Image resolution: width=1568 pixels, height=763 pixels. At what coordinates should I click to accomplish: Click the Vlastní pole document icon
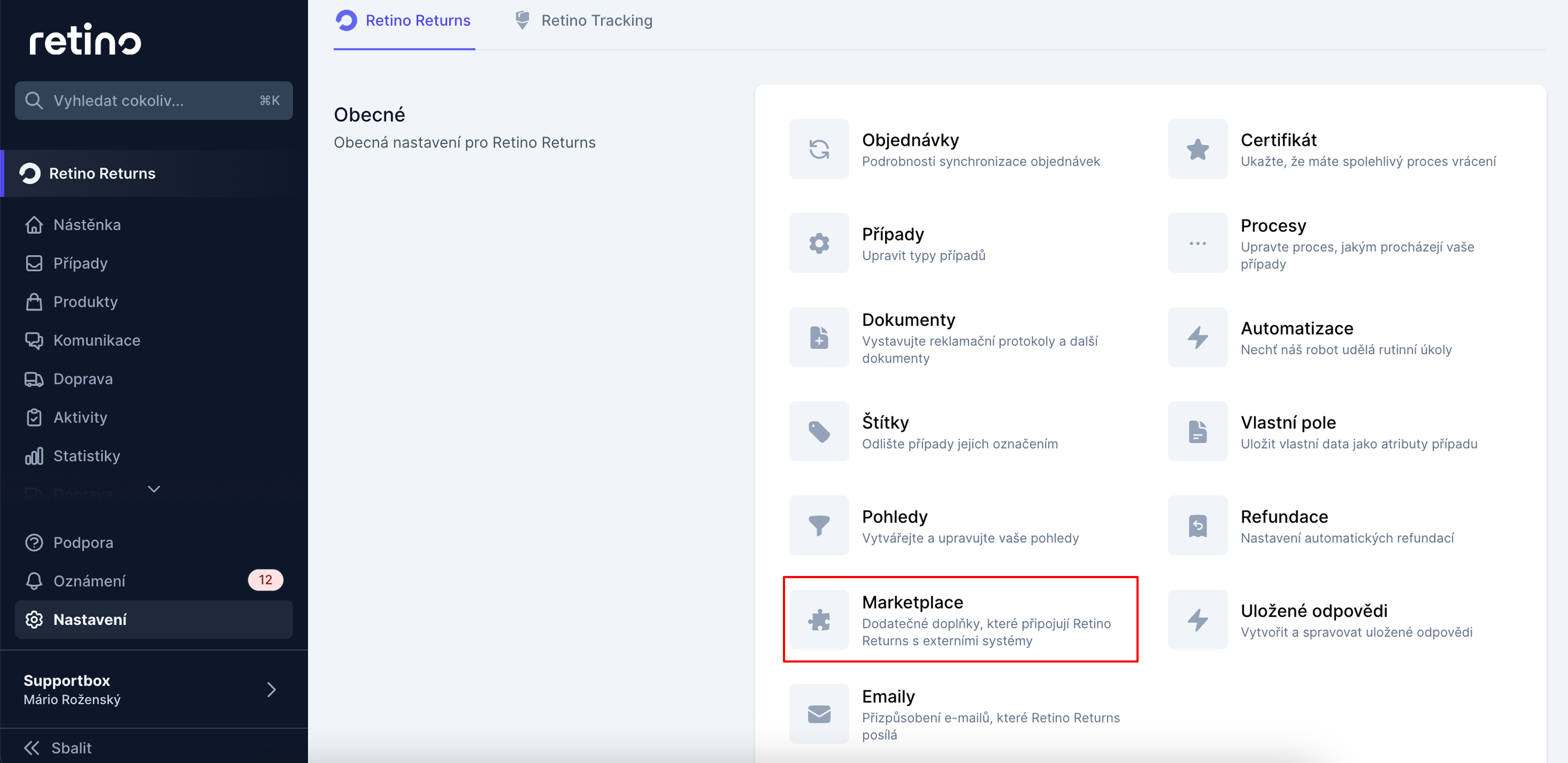coord(1197,431)
